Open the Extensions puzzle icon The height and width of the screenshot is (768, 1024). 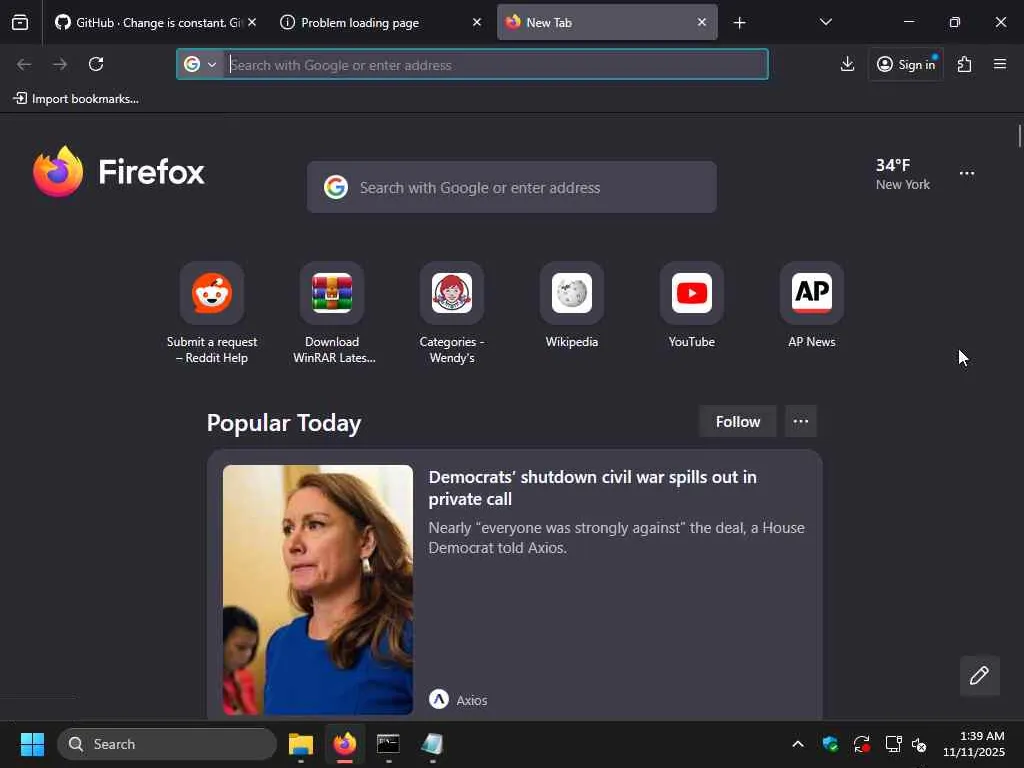(x=965, y=64)
